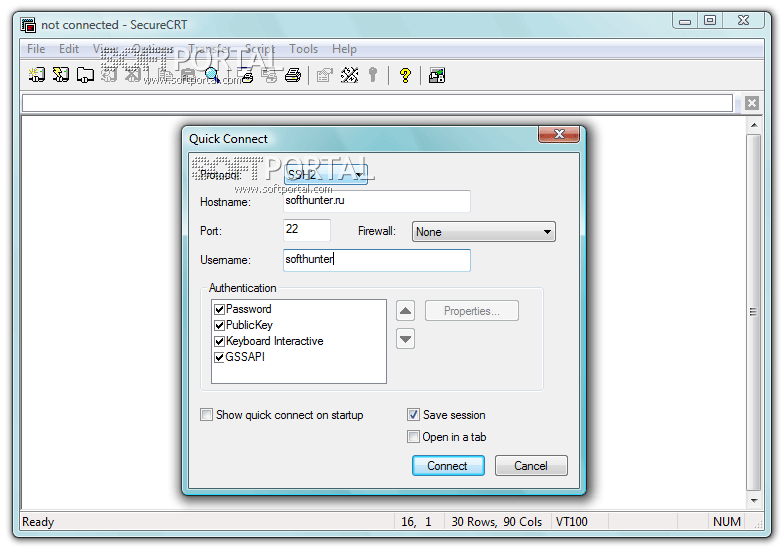Open the Tools menu
The image size is (784, 551).
[303, 49]
